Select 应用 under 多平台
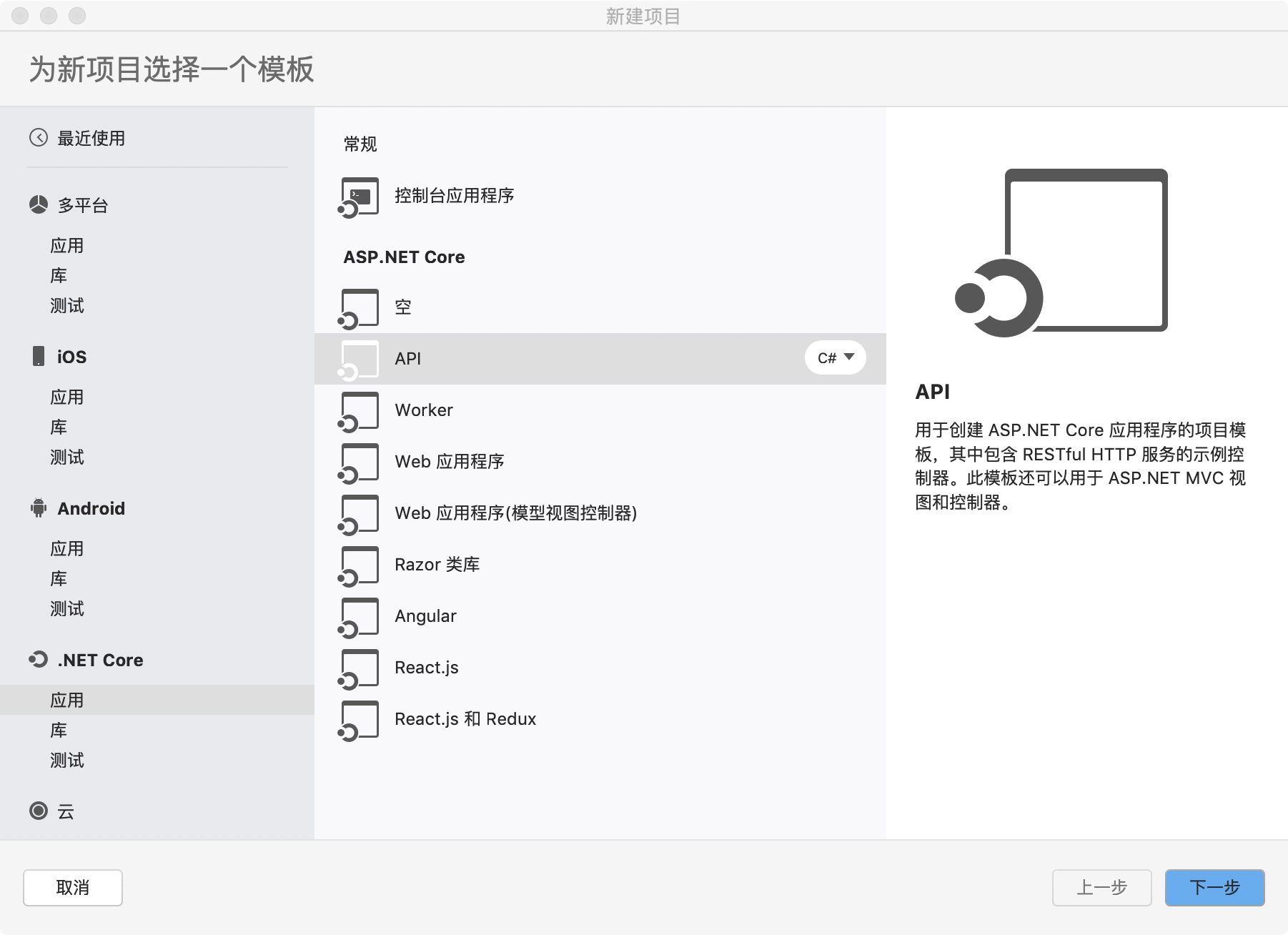The height and width of the screenshot is (935, 1288). tap(67, 245)
